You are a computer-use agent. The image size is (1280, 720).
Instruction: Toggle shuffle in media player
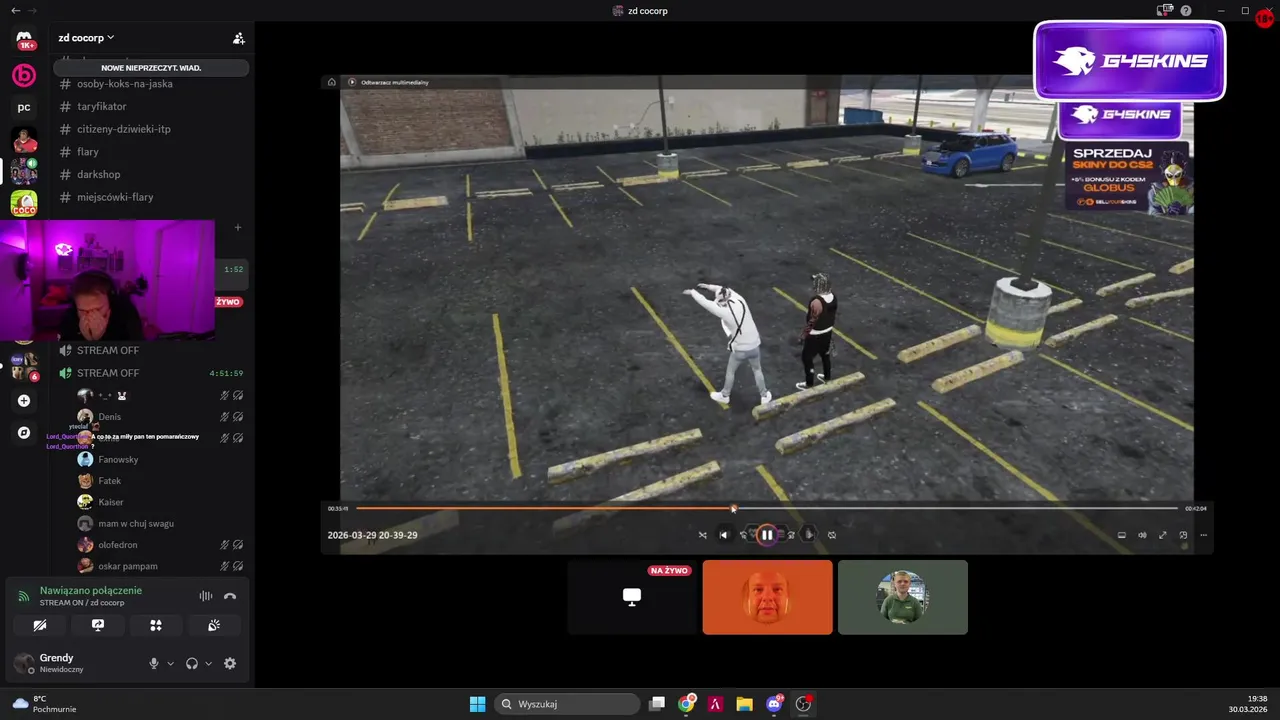702,535
